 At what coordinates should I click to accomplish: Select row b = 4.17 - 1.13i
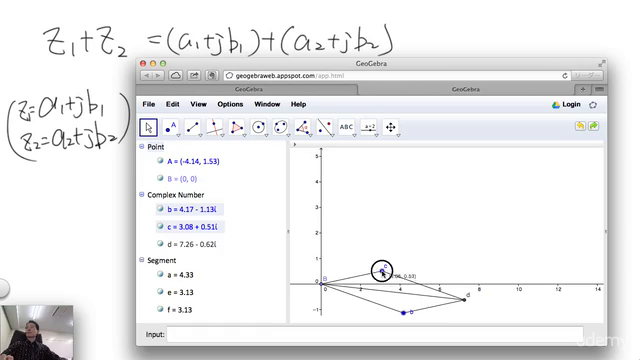[191, 209]
